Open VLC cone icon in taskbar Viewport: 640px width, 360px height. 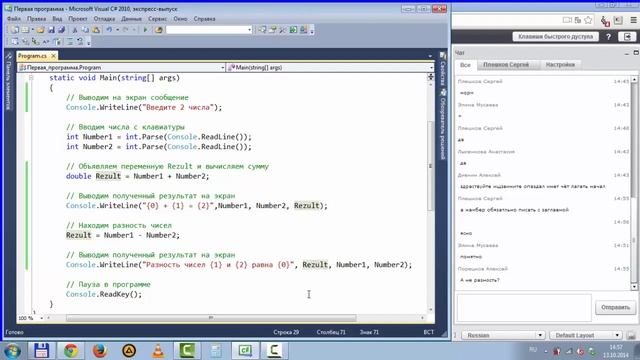coord(158,351)
